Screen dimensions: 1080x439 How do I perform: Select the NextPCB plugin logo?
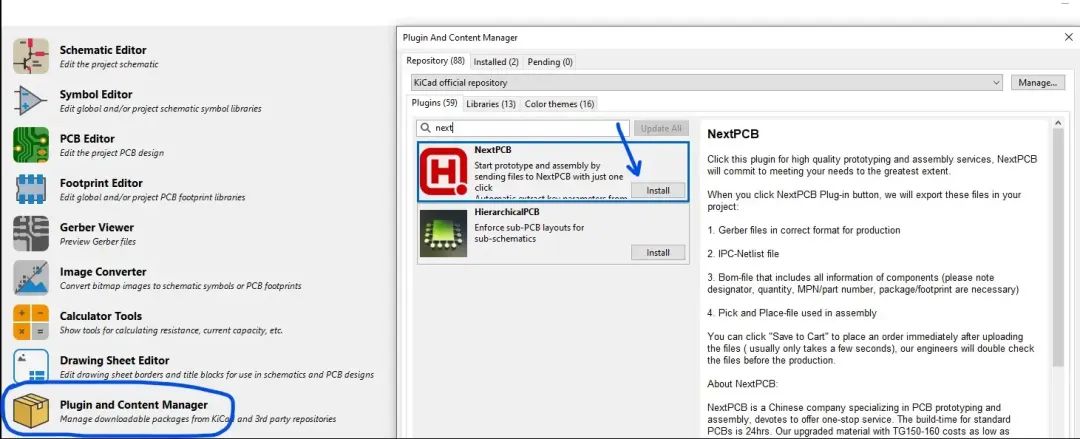point(444,171)
